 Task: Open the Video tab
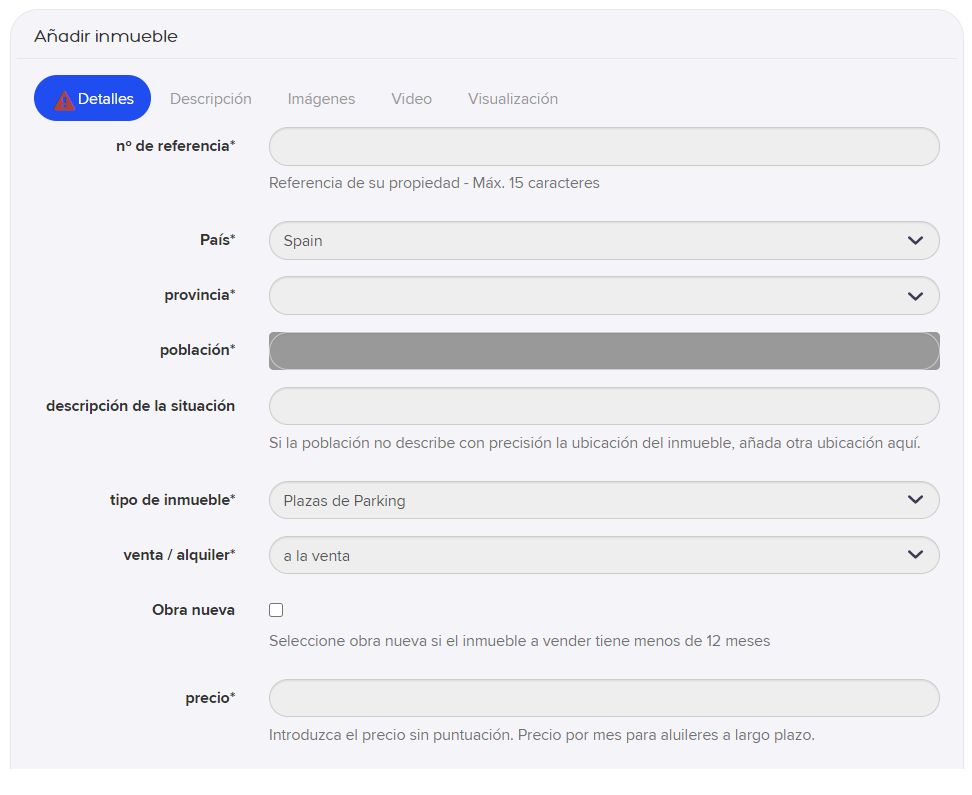412,99
